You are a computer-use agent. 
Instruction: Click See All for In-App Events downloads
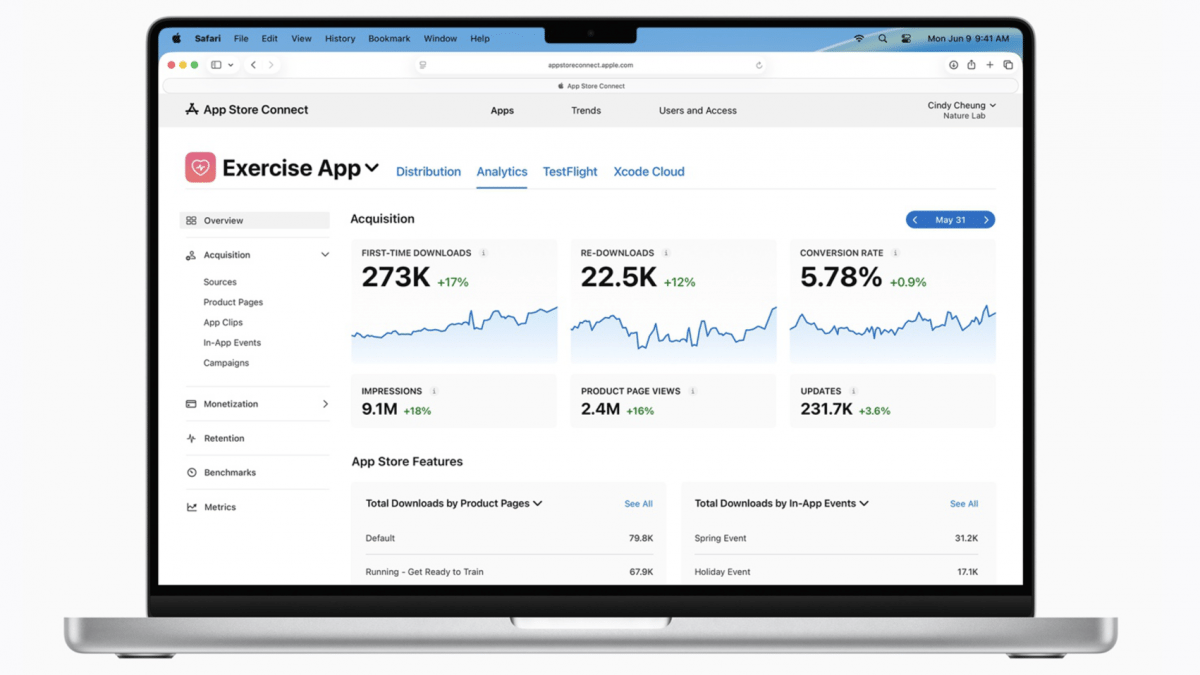[x=963, y=504]
